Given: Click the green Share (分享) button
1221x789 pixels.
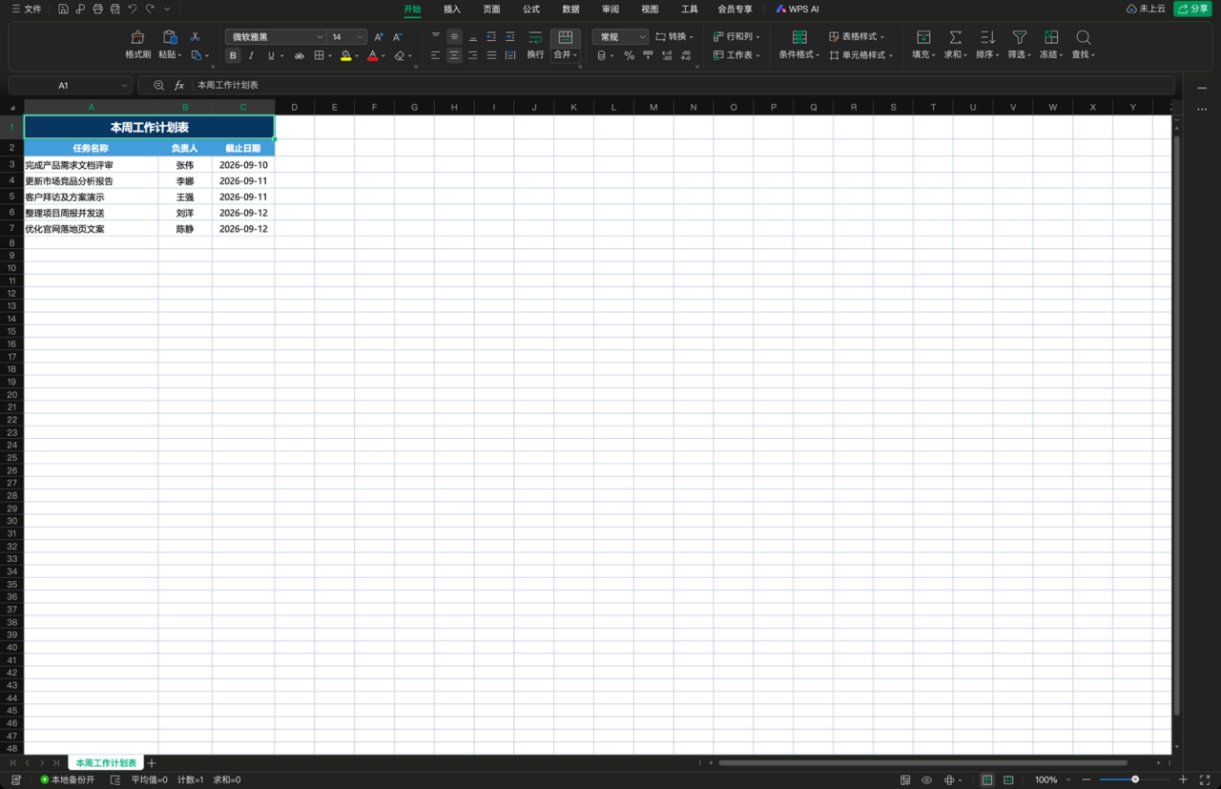Looking at the screenshot, I should [x=1192, y=9].
